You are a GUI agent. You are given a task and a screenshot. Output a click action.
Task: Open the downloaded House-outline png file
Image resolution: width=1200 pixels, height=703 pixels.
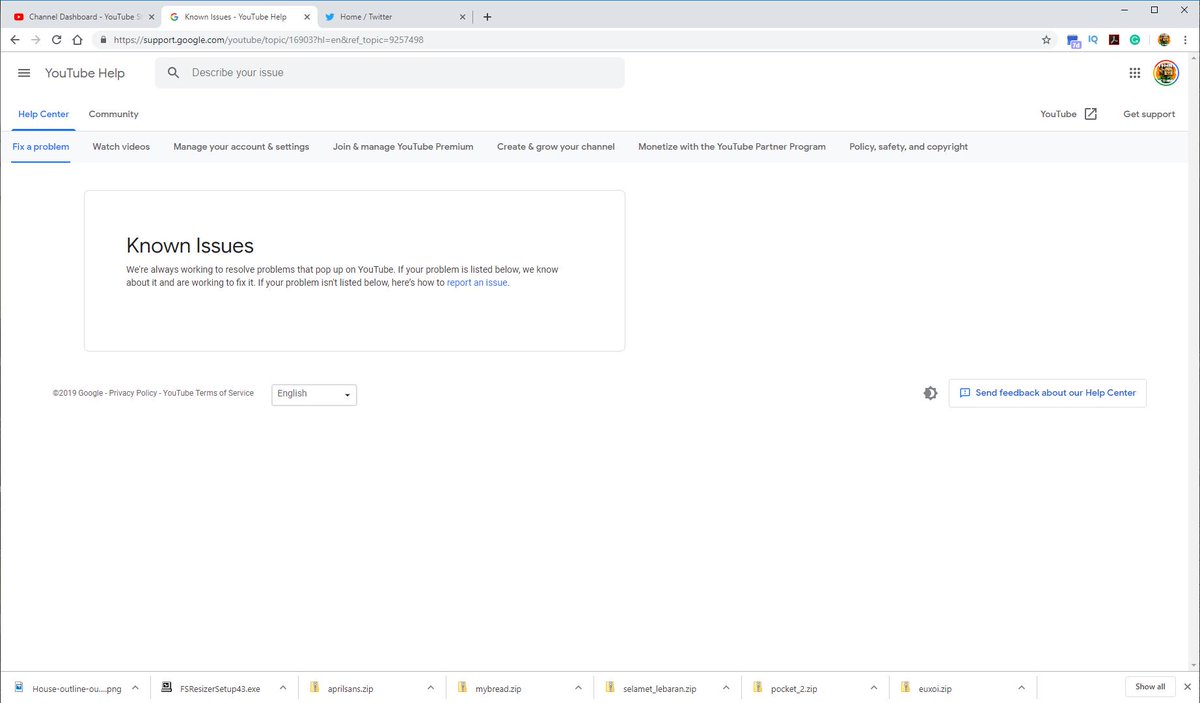(x=77, y=688)
